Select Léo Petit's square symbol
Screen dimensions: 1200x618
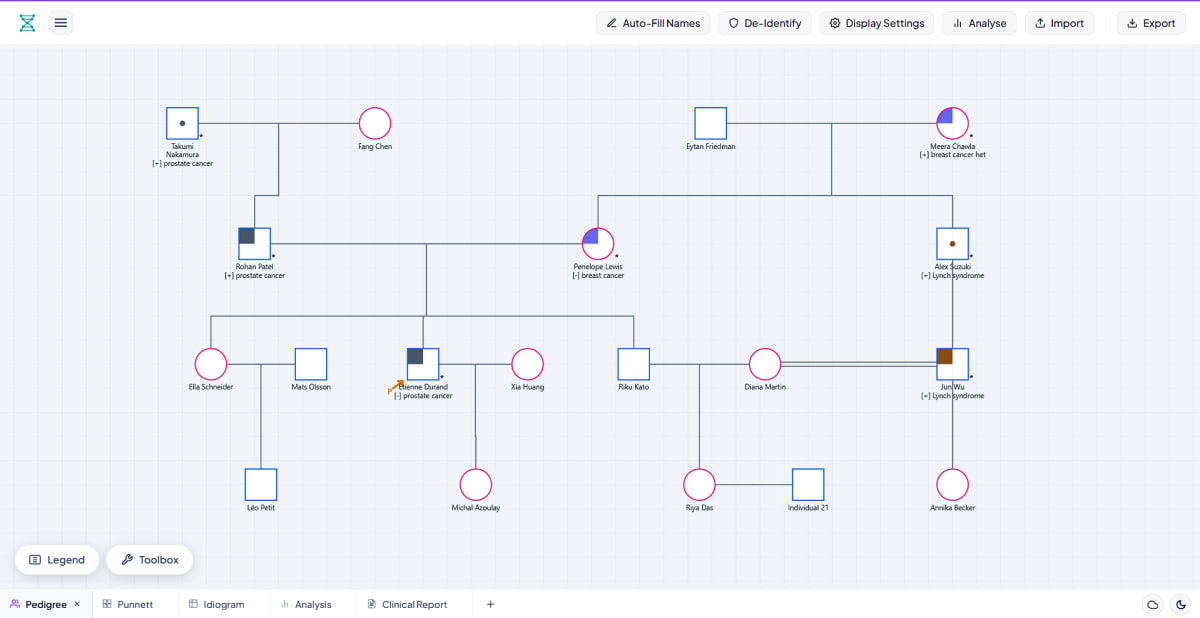tap(261, 485)
